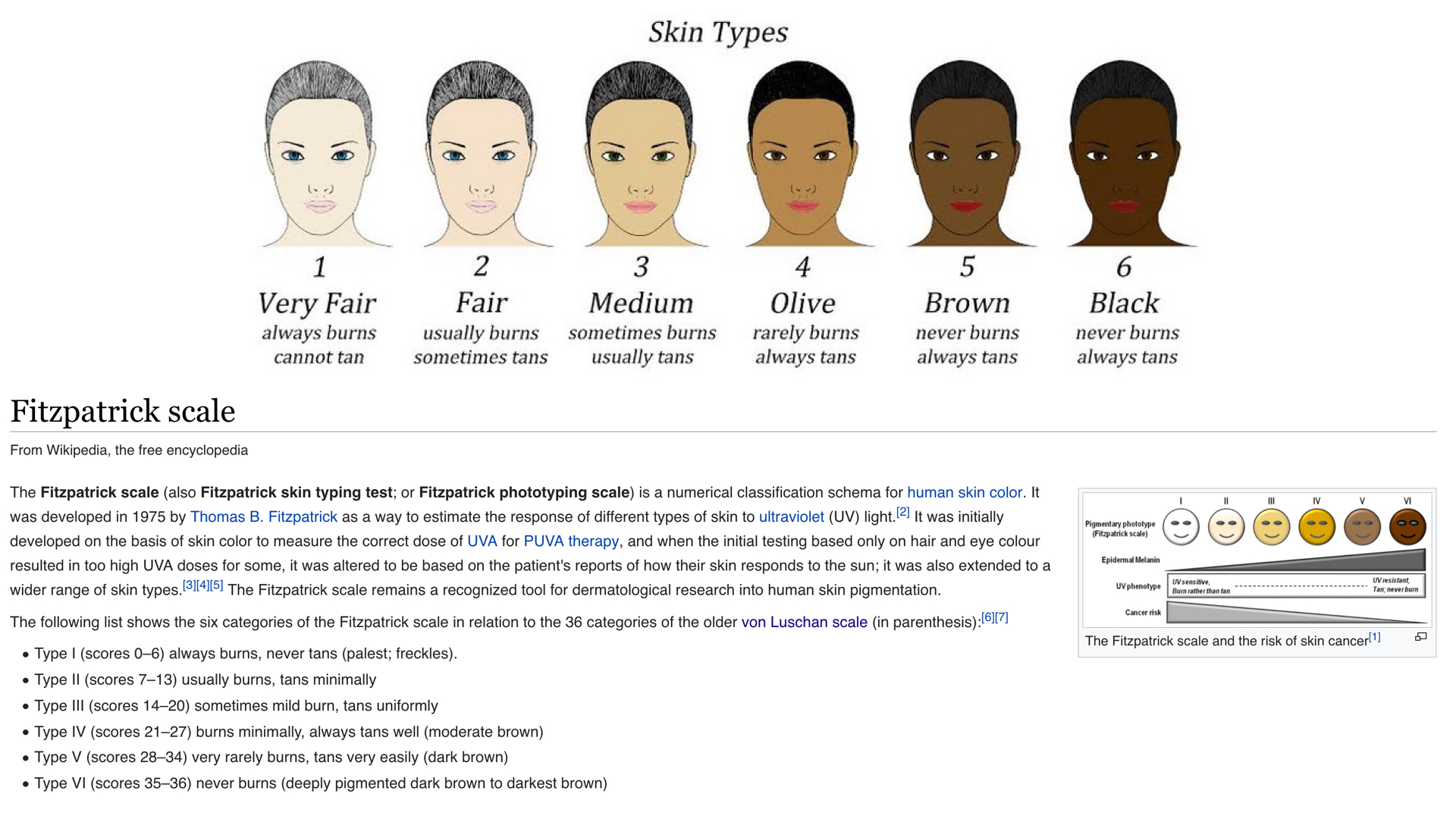This screenshot has height=819, width=1456.
Task: Click citation reference [4]
Action: [x=202, y=585]
